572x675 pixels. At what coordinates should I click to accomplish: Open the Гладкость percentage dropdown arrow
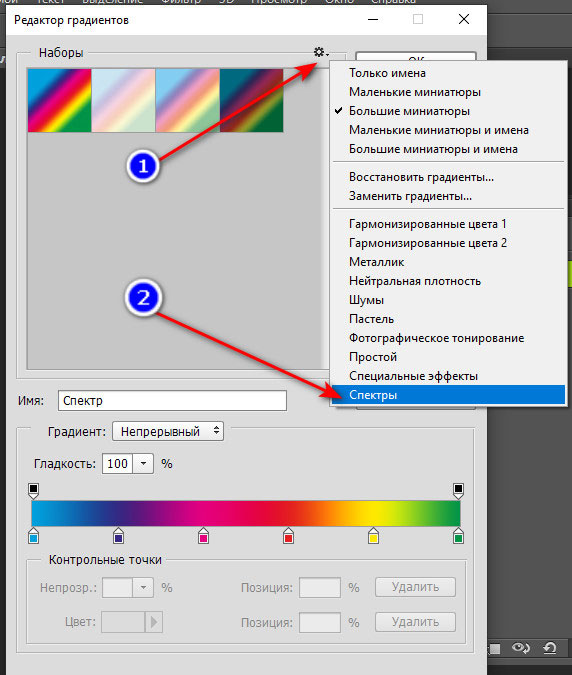[x=143, y=464]
